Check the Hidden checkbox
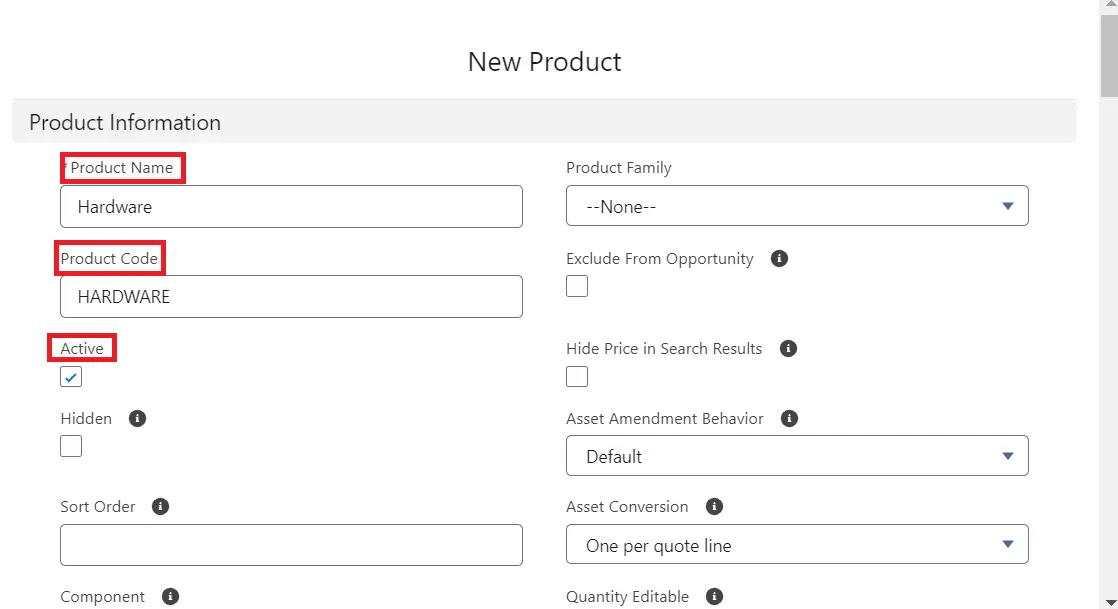1118x609 pixels. pos(71,446)
